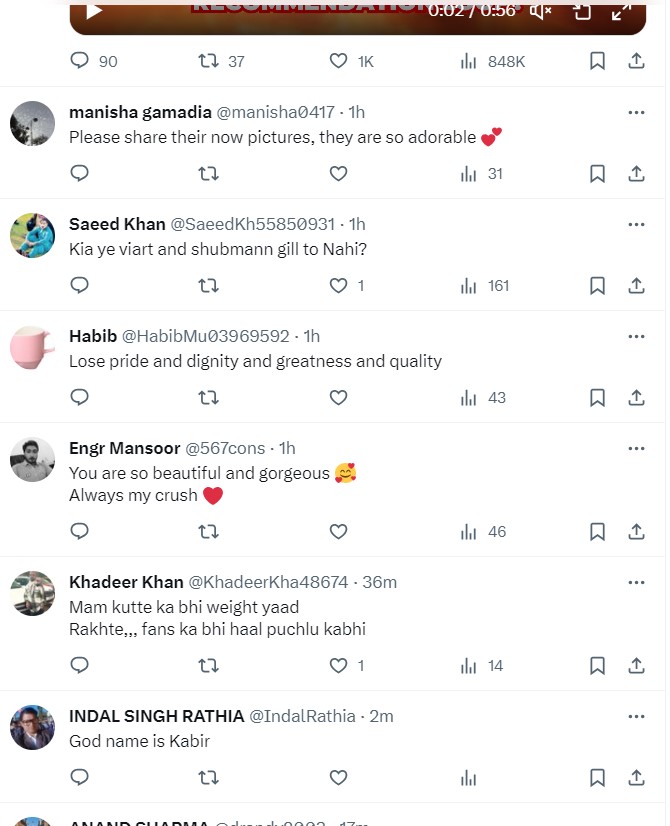Screen dimensions: 670x826
Task: Open more menu on Habib's reply
Action: (x=636, y=336)
